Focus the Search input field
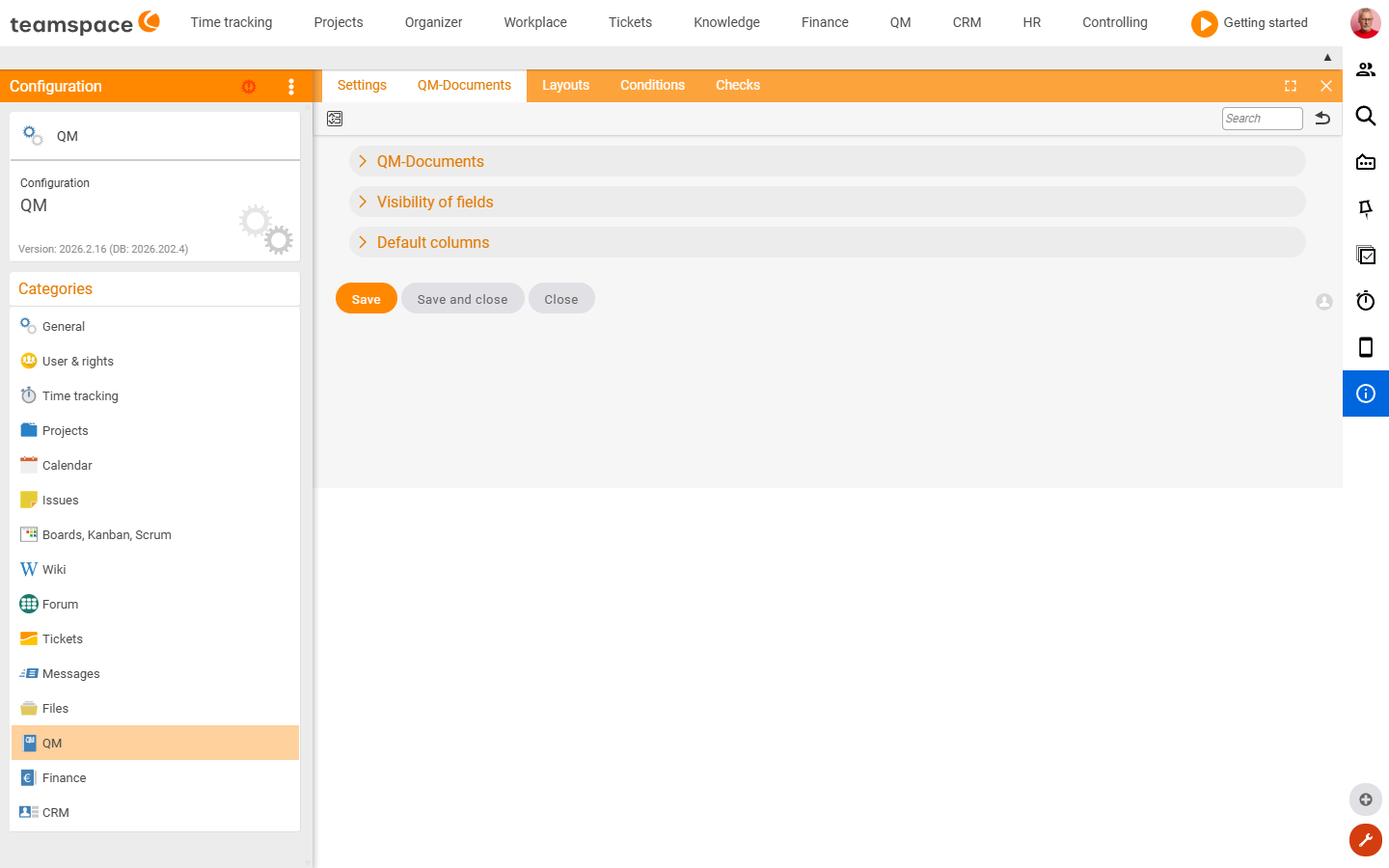The height and width of the screenshot is (868, 1389). coord(1262,119)
